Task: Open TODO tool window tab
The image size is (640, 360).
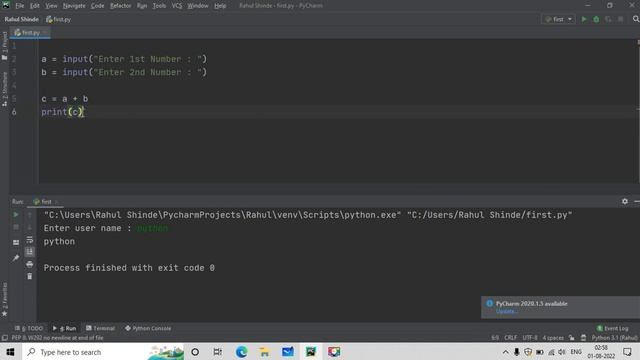Action: (29, 328)
